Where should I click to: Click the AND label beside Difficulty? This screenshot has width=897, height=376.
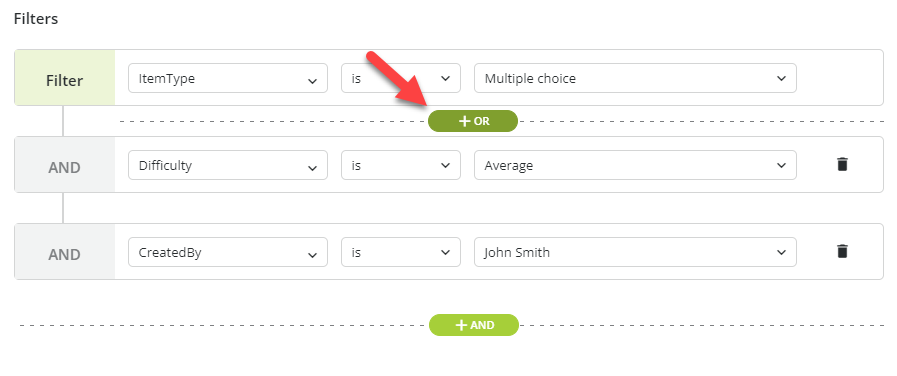65,165
